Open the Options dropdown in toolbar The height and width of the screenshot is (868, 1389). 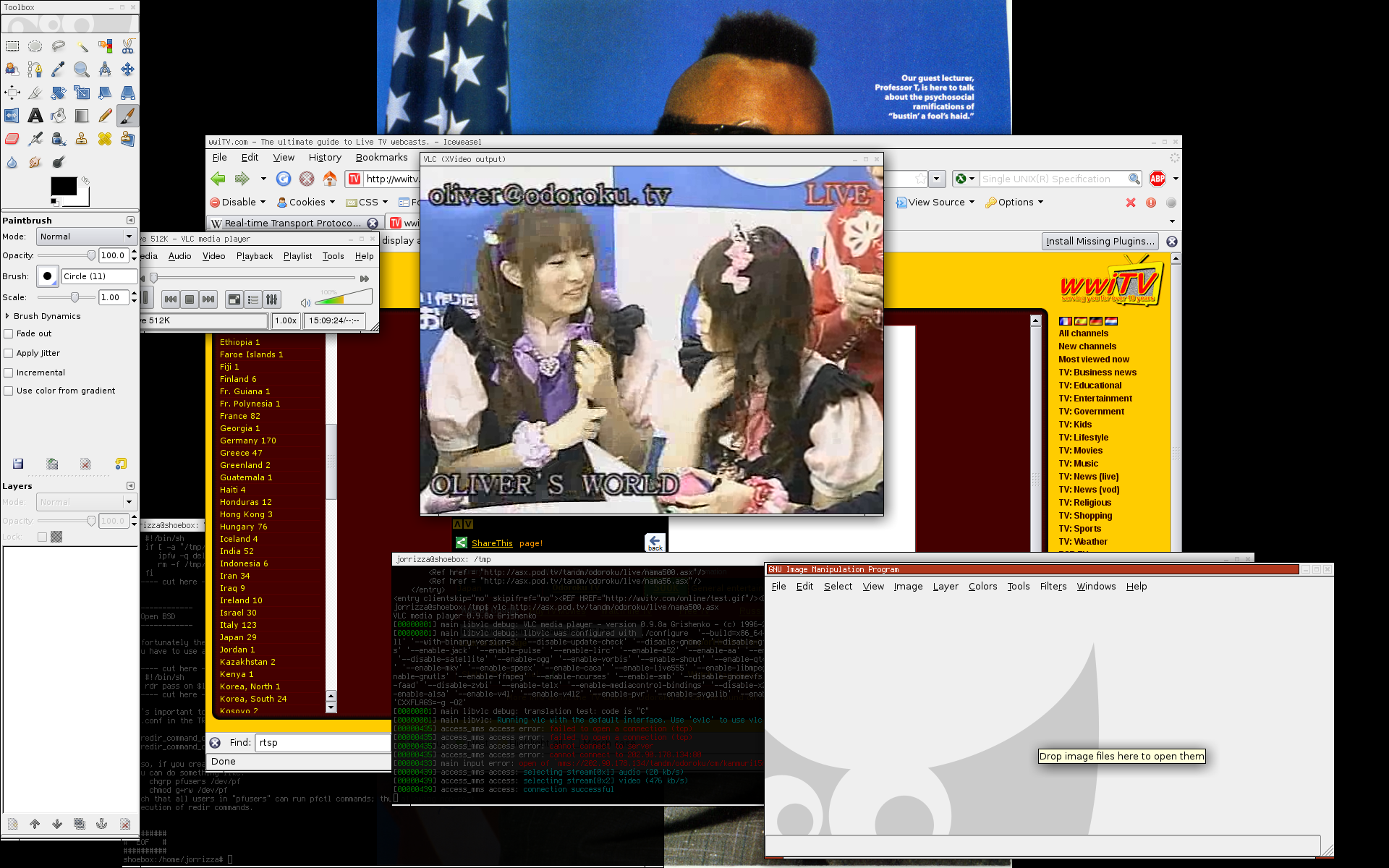(1014, 203)
